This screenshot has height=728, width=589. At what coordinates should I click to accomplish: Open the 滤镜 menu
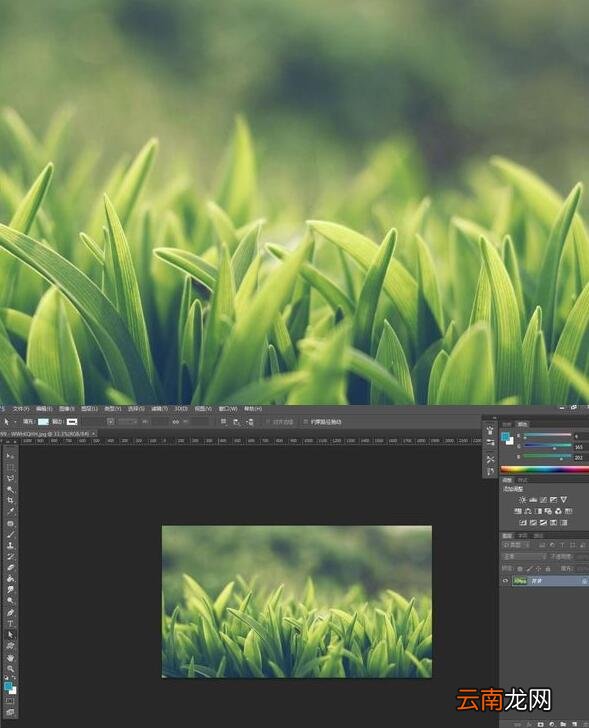click(x=159, y=409)
